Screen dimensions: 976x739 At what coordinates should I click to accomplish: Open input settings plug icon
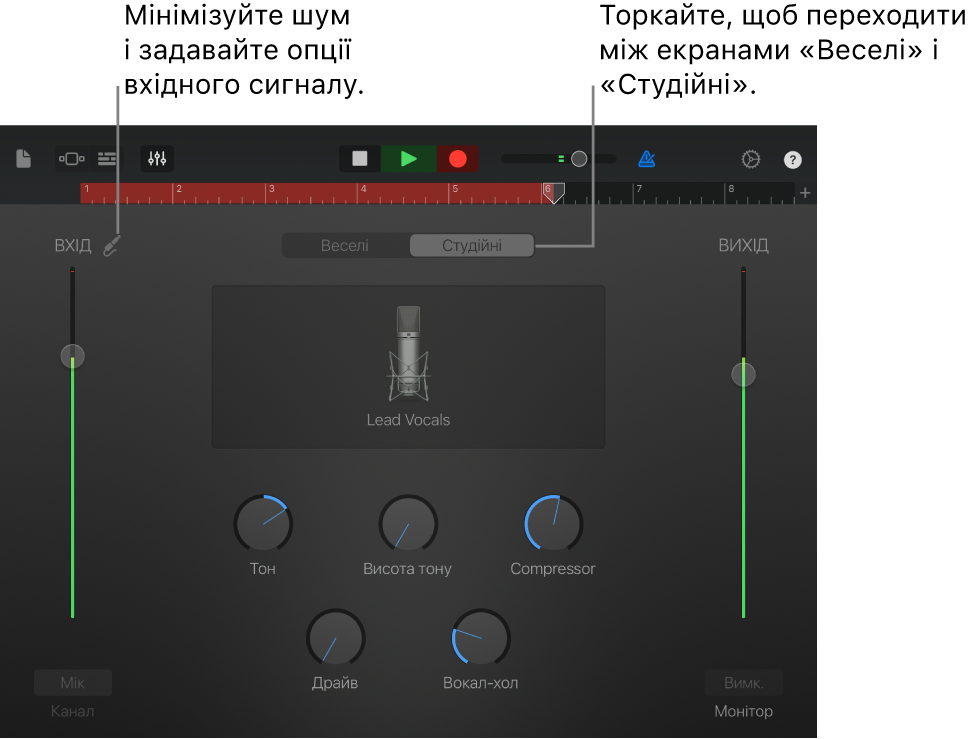pyautogui.click(x=111, y=246)
